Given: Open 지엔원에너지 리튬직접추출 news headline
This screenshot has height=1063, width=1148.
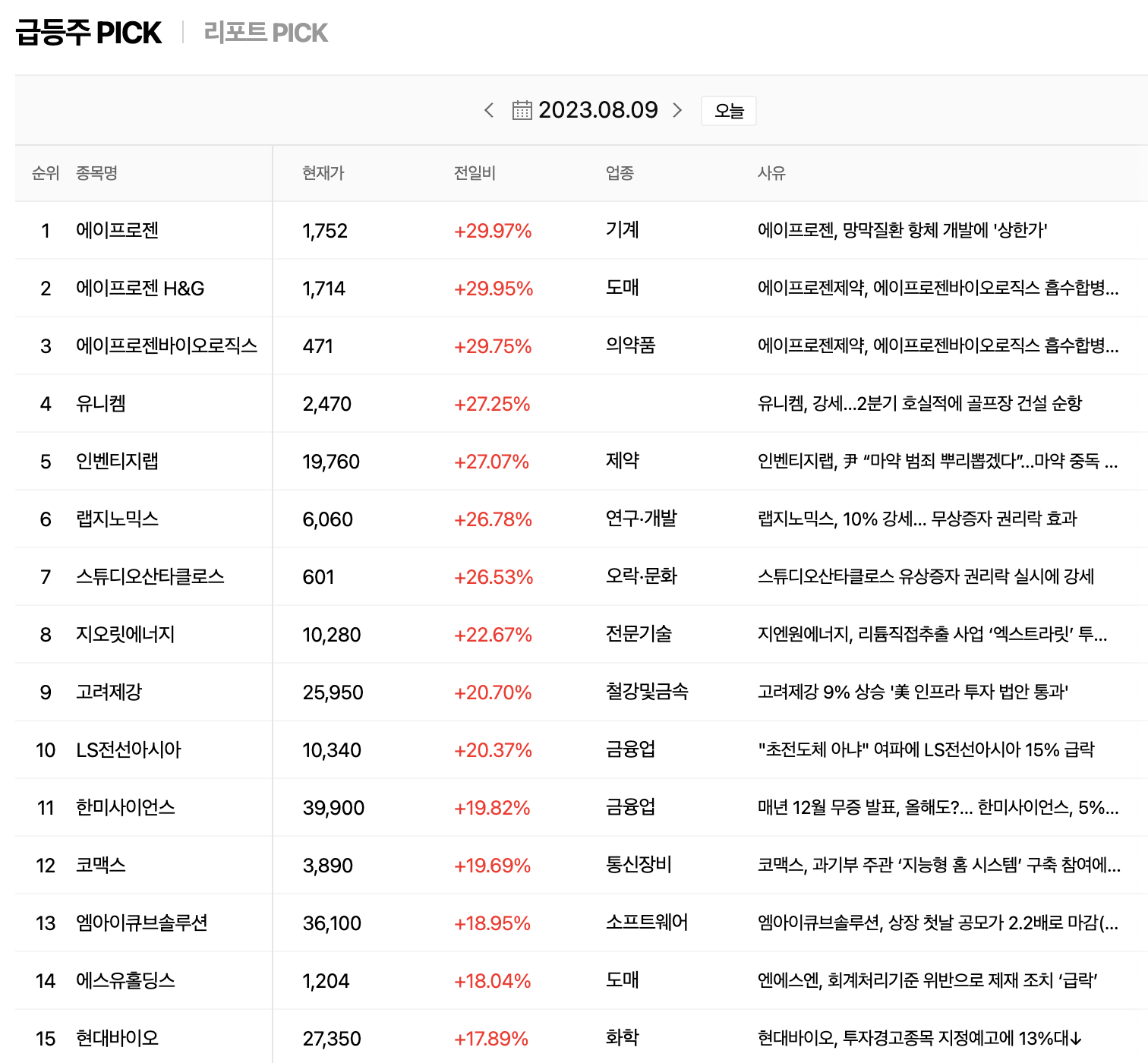Looking at the screenshot, I should click(932, 634).
